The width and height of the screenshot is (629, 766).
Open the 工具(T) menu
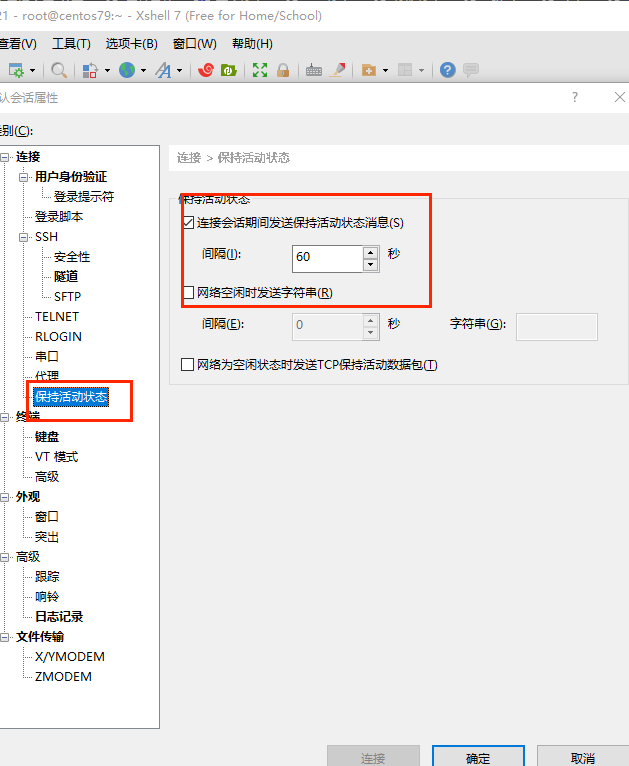pyautogui.click(x=71, y=44)
